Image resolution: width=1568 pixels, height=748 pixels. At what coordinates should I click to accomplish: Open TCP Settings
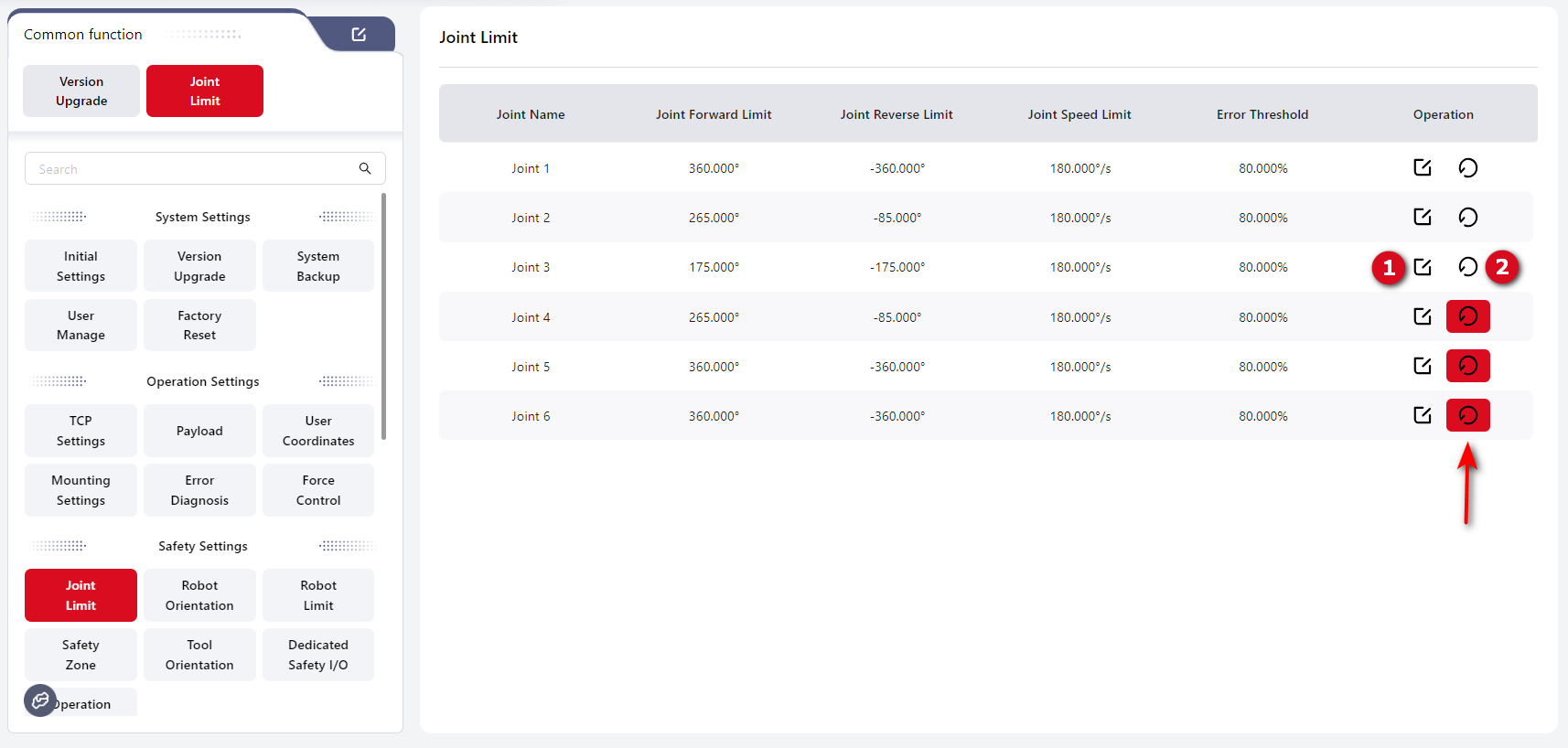[x=81, y=431]
